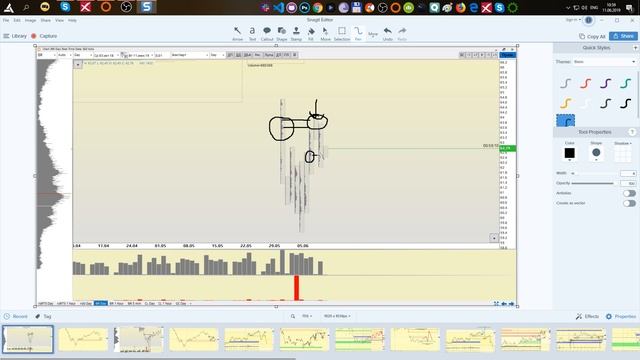Screen dimensions: 640x360
Task: Choose the gray pen quick style
Action: pos(565,83)
